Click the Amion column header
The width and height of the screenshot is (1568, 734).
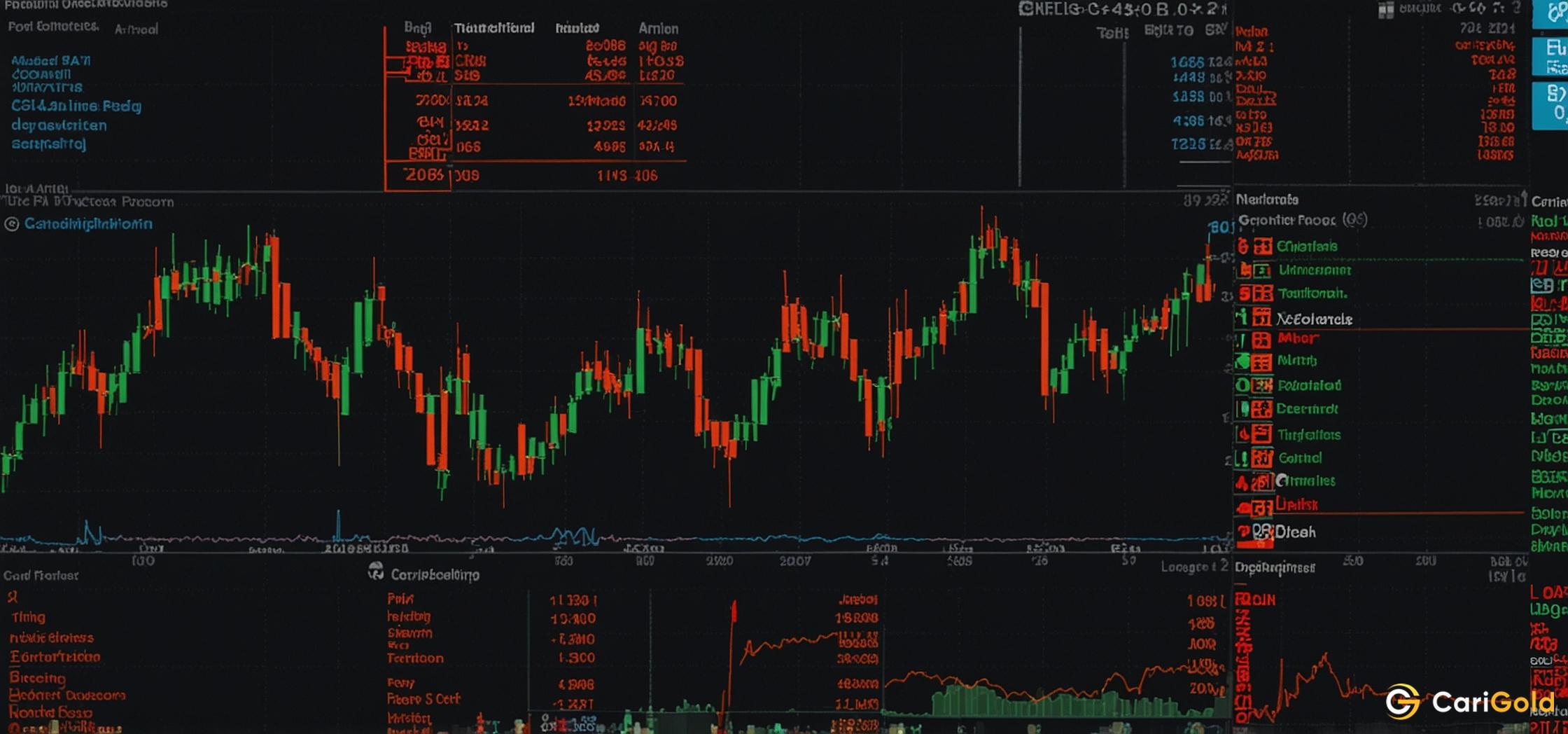tap(658, 29)
